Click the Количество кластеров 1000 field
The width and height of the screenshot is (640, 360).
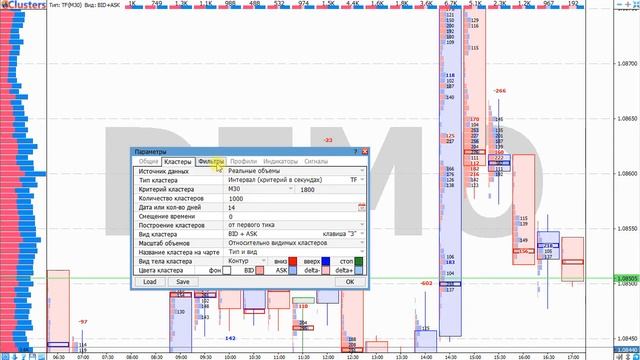pos(295,198)
